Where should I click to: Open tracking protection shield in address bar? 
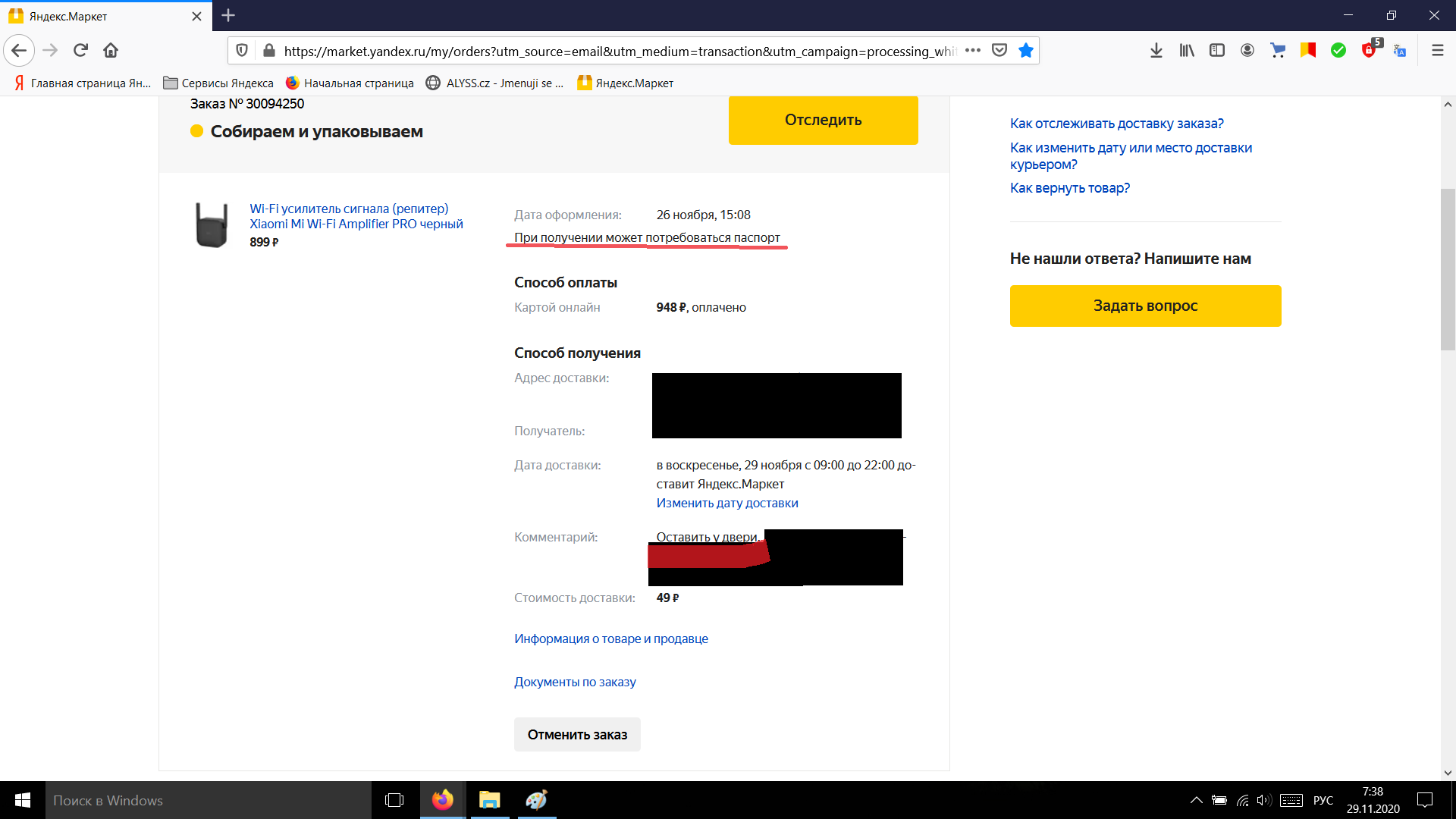coord(242,51)
